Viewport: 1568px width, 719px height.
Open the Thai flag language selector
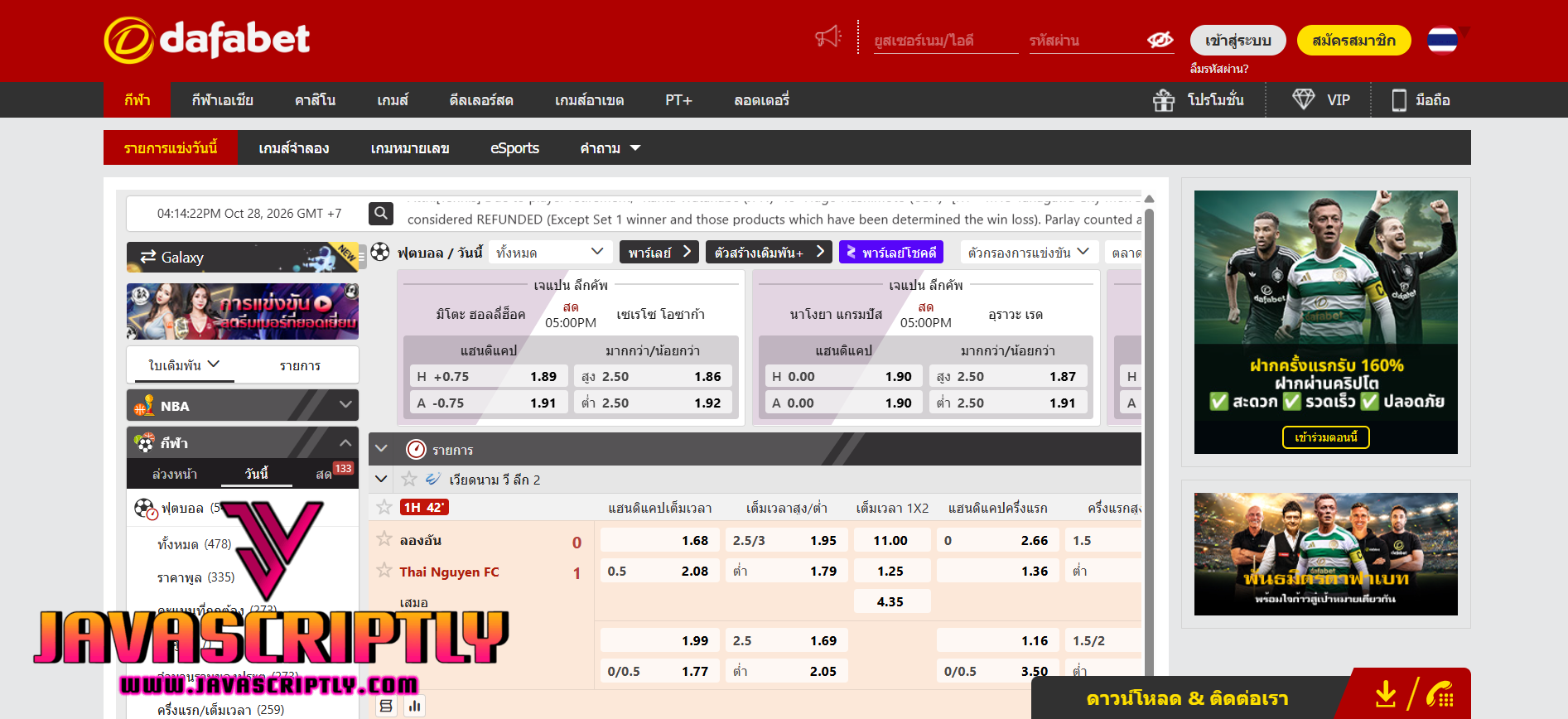pos(1442,40)
